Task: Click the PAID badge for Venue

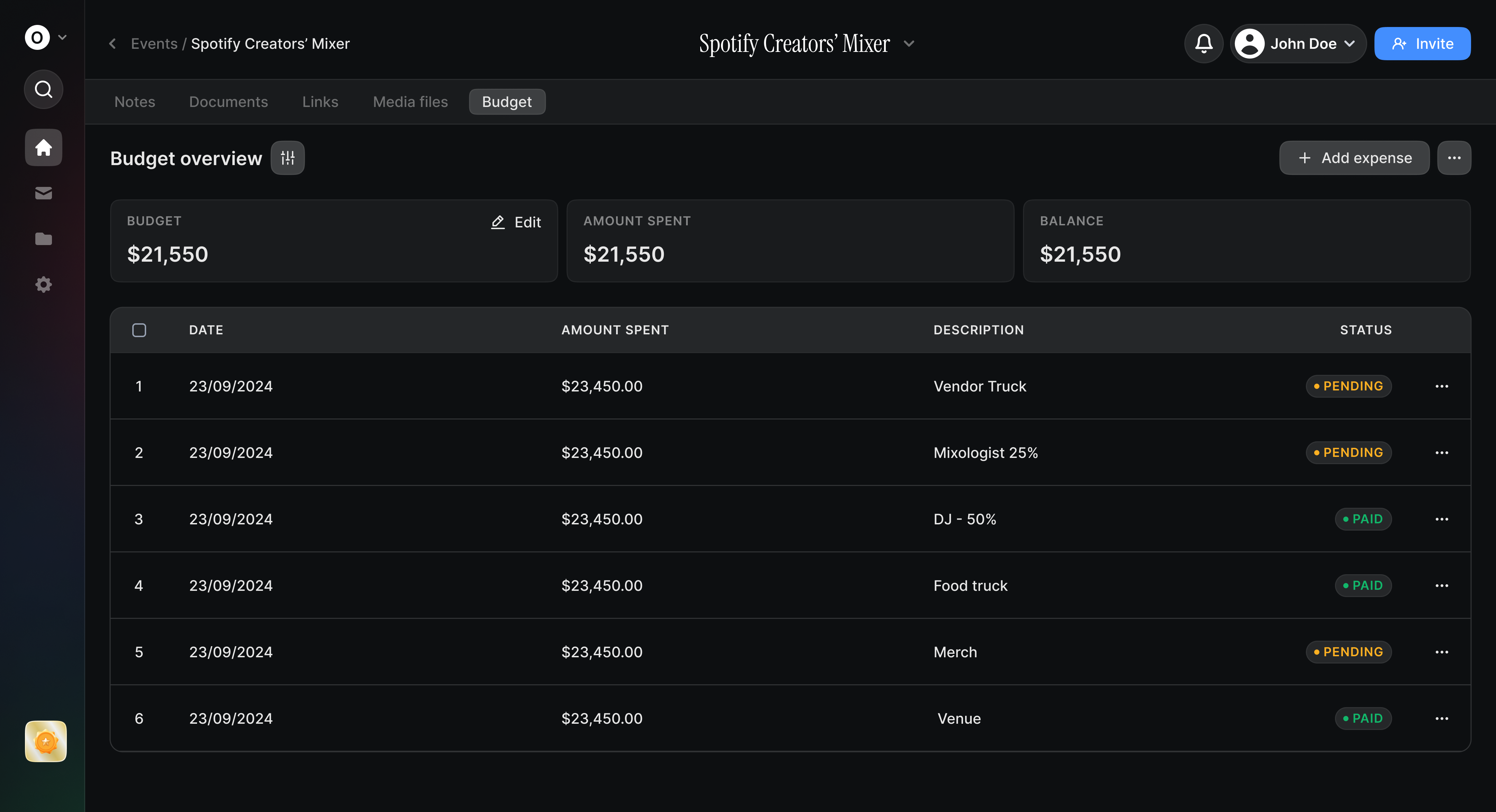Action: (x=1363, y=719)
